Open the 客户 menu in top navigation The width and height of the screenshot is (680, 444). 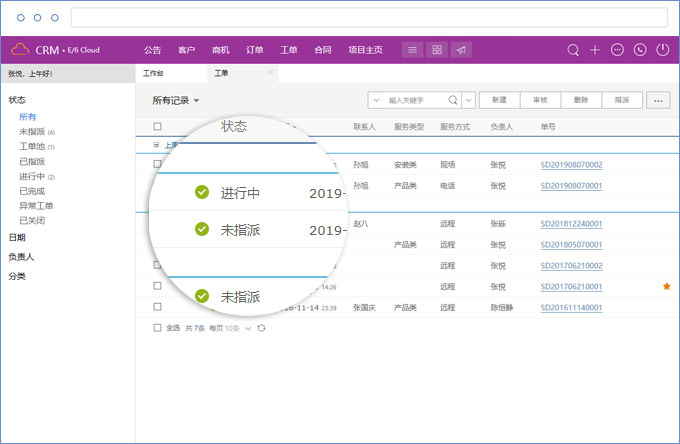click(x=186, y=49)
